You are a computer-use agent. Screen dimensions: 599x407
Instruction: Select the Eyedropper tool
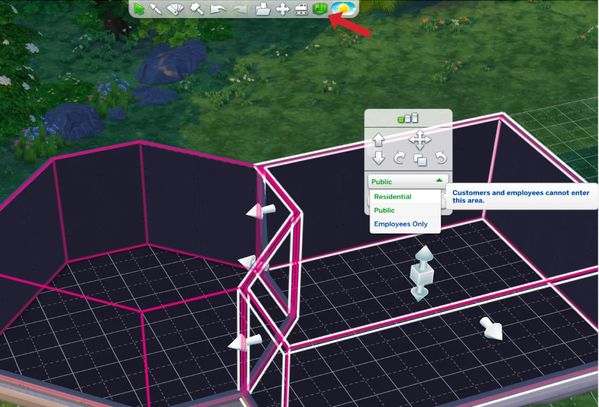155,8
